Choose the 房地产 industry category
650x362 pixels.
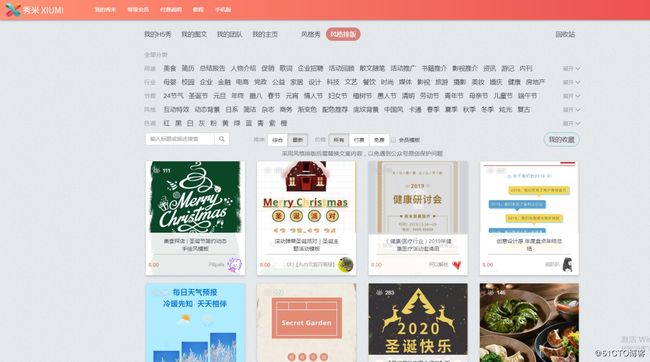(x=536, y=82)
